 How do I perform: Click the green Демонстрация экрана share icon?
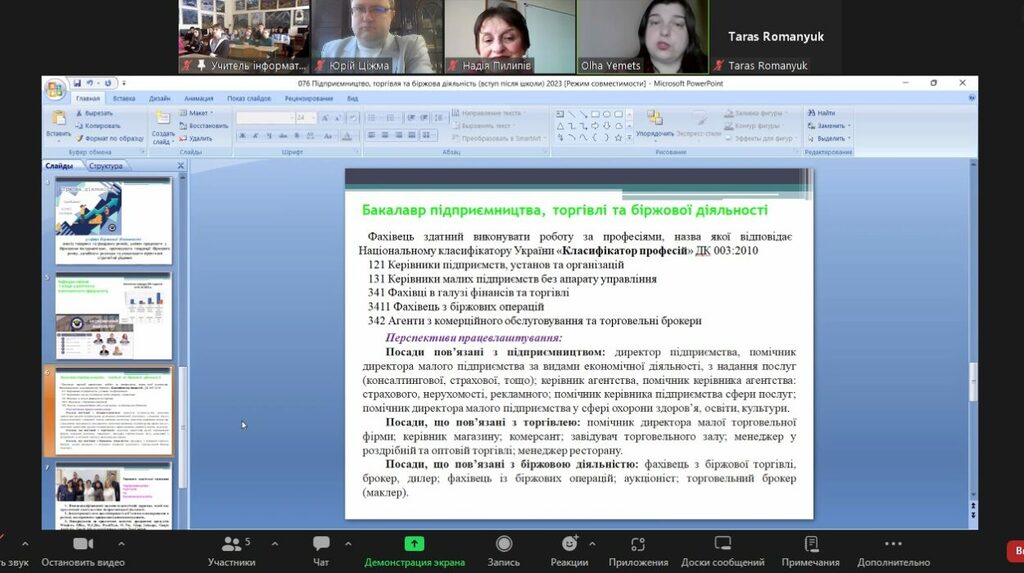(414, 544)
